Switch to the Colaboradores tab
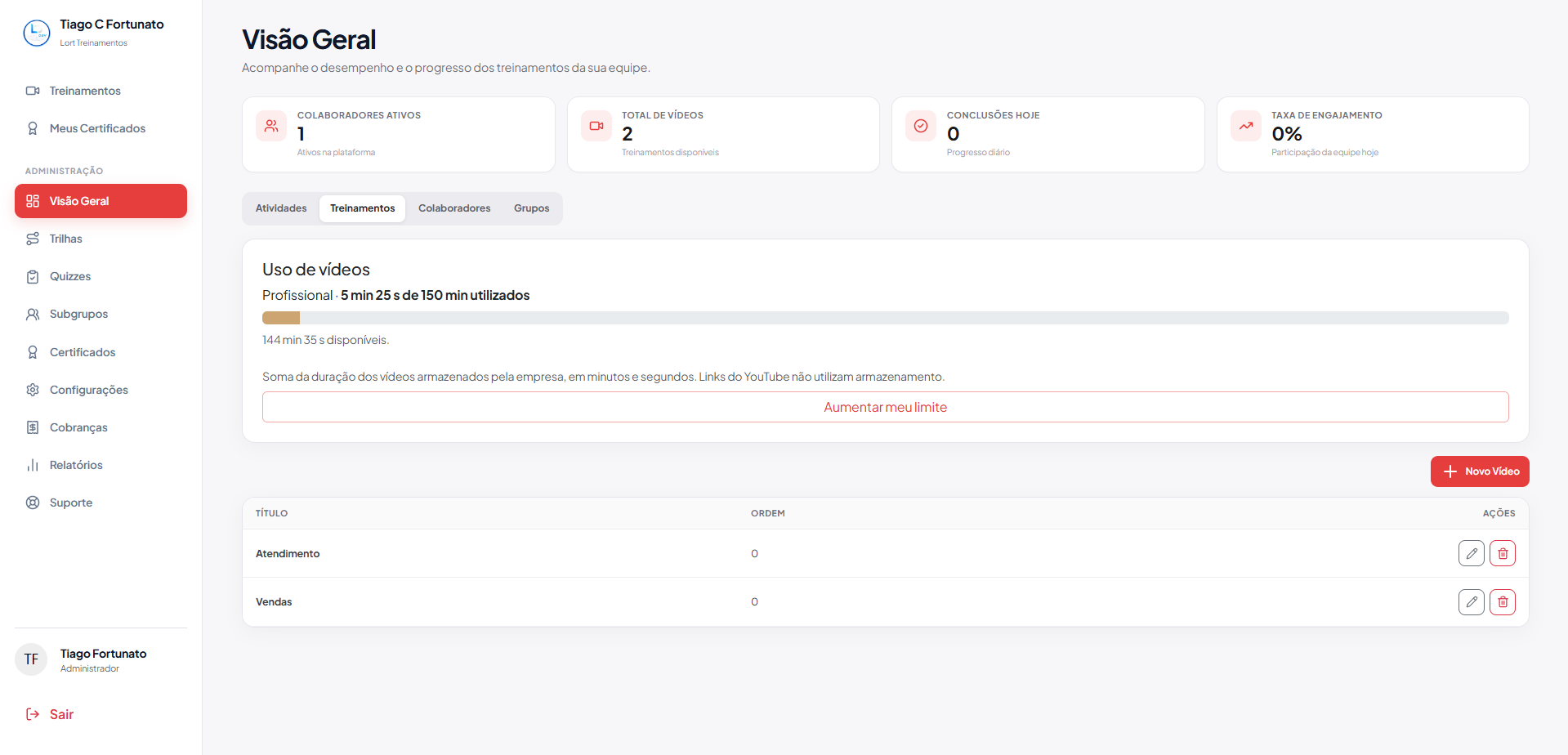Image resolution: width=1568 pixels, height=755 pixels. point(454,208)
